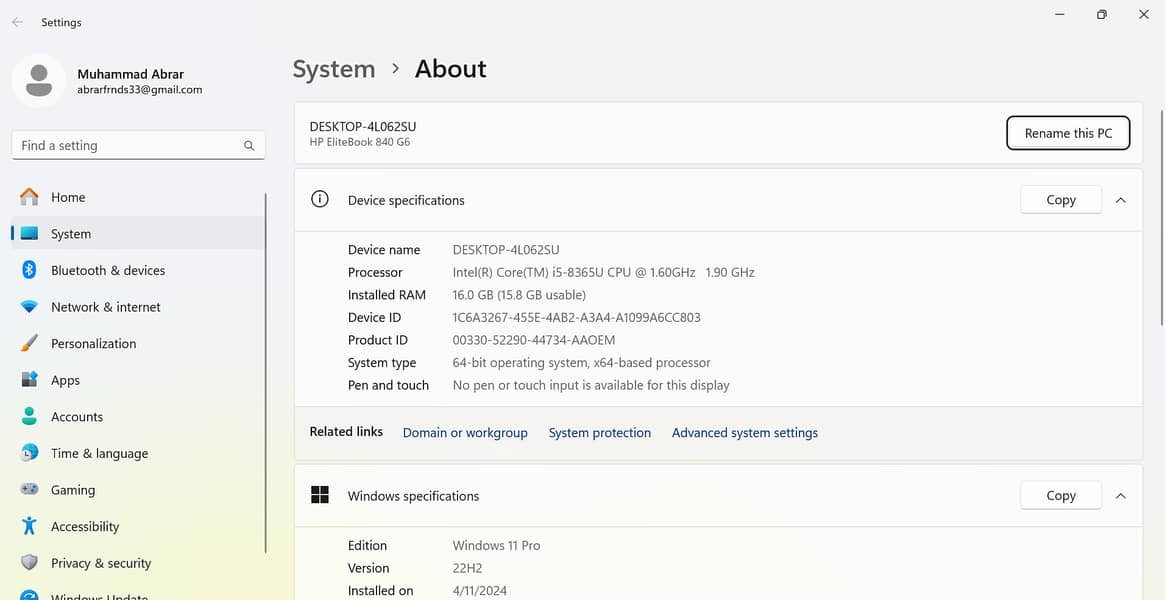
Task: Click the Time & language globe icon
Action: (x=30, y=453)
